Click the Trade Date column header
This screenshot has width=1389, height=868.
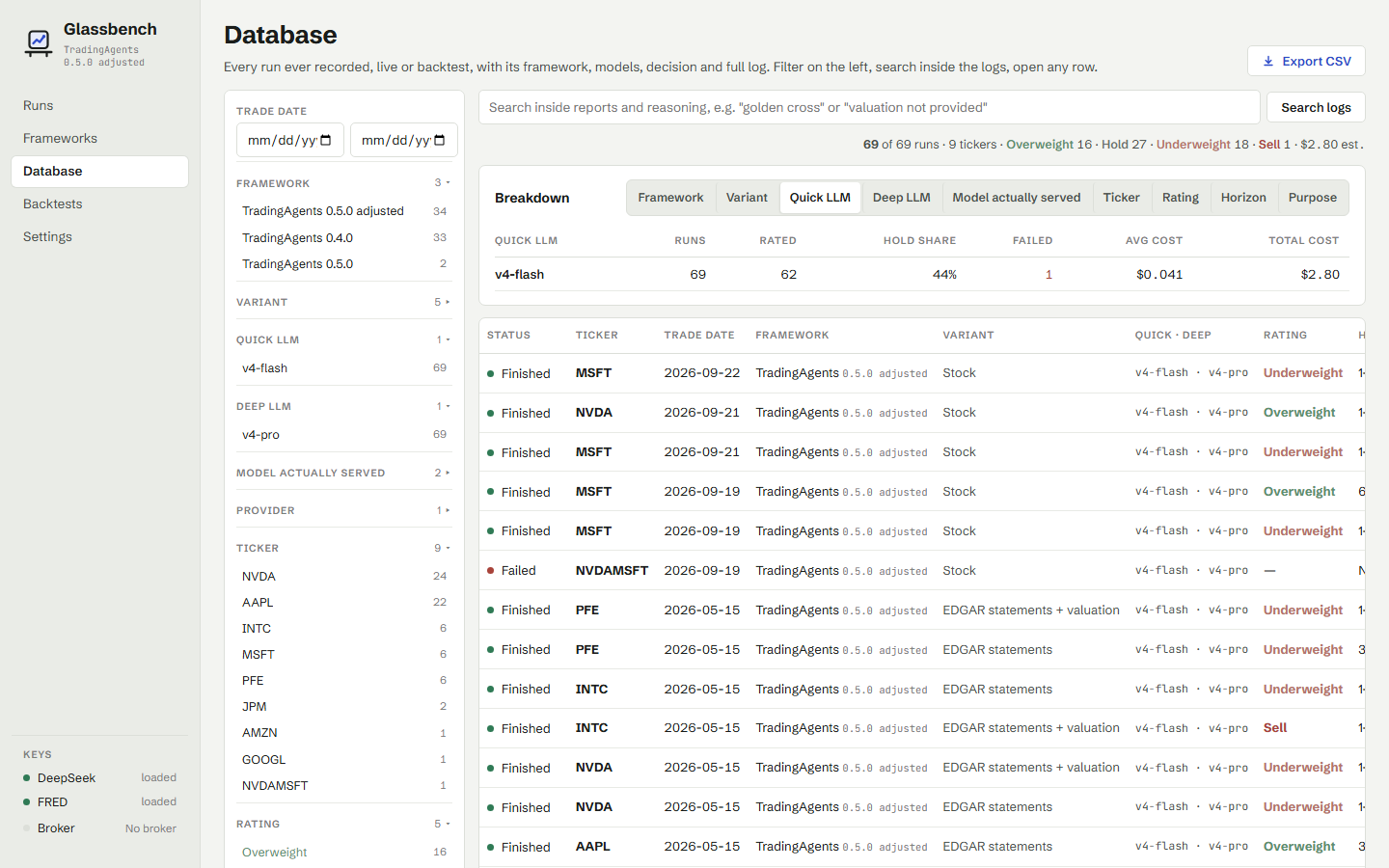pos(699,336)
